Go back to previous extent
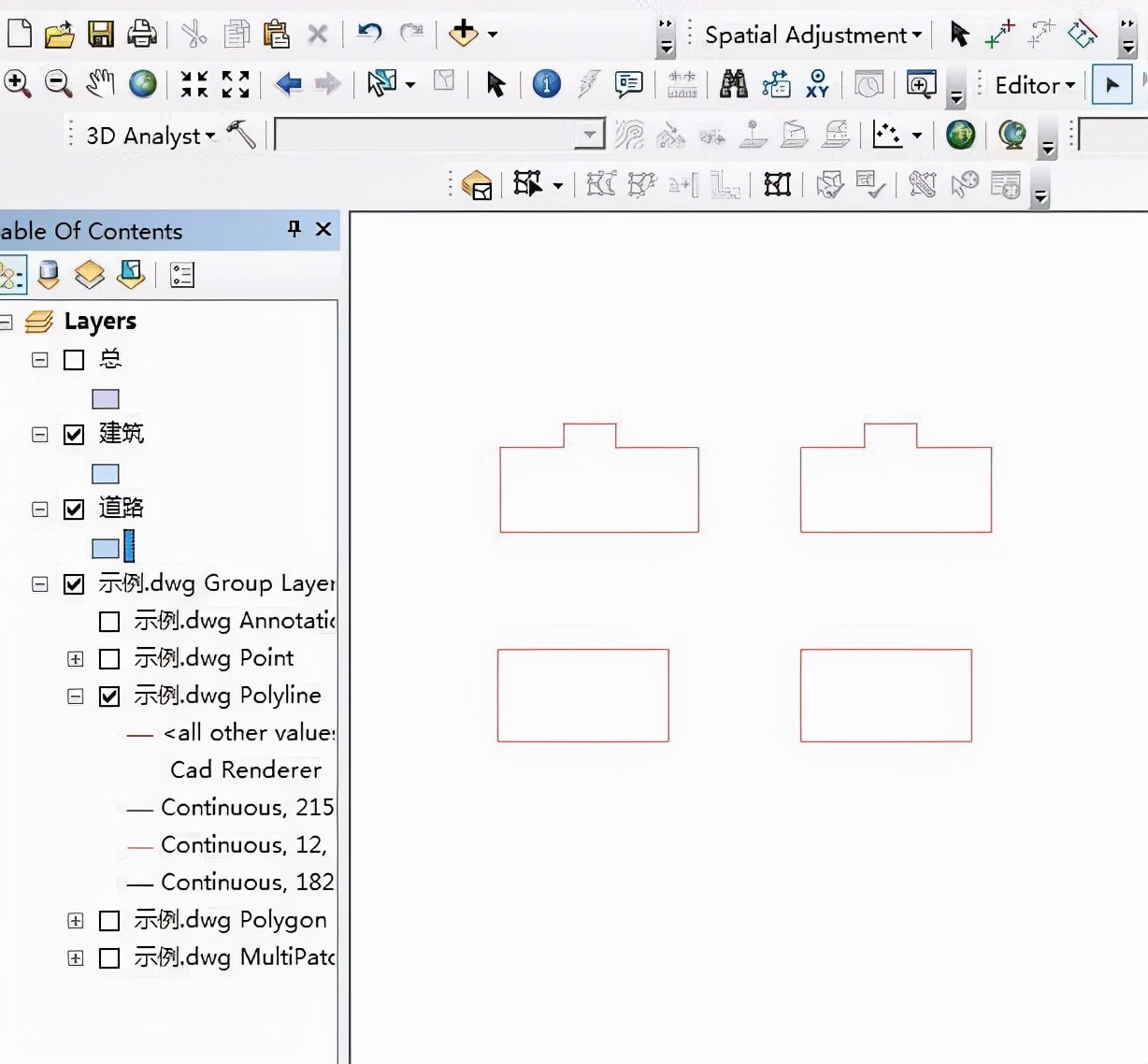The height and width of the screenshot is (1064, 1148). (x=288, y=84)
